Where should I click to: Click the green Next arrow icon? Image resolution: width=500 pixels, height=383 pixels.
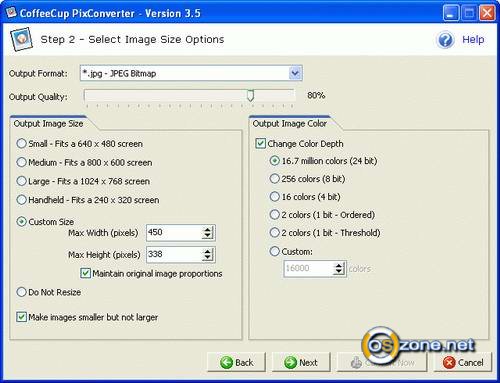click(290, 362)
